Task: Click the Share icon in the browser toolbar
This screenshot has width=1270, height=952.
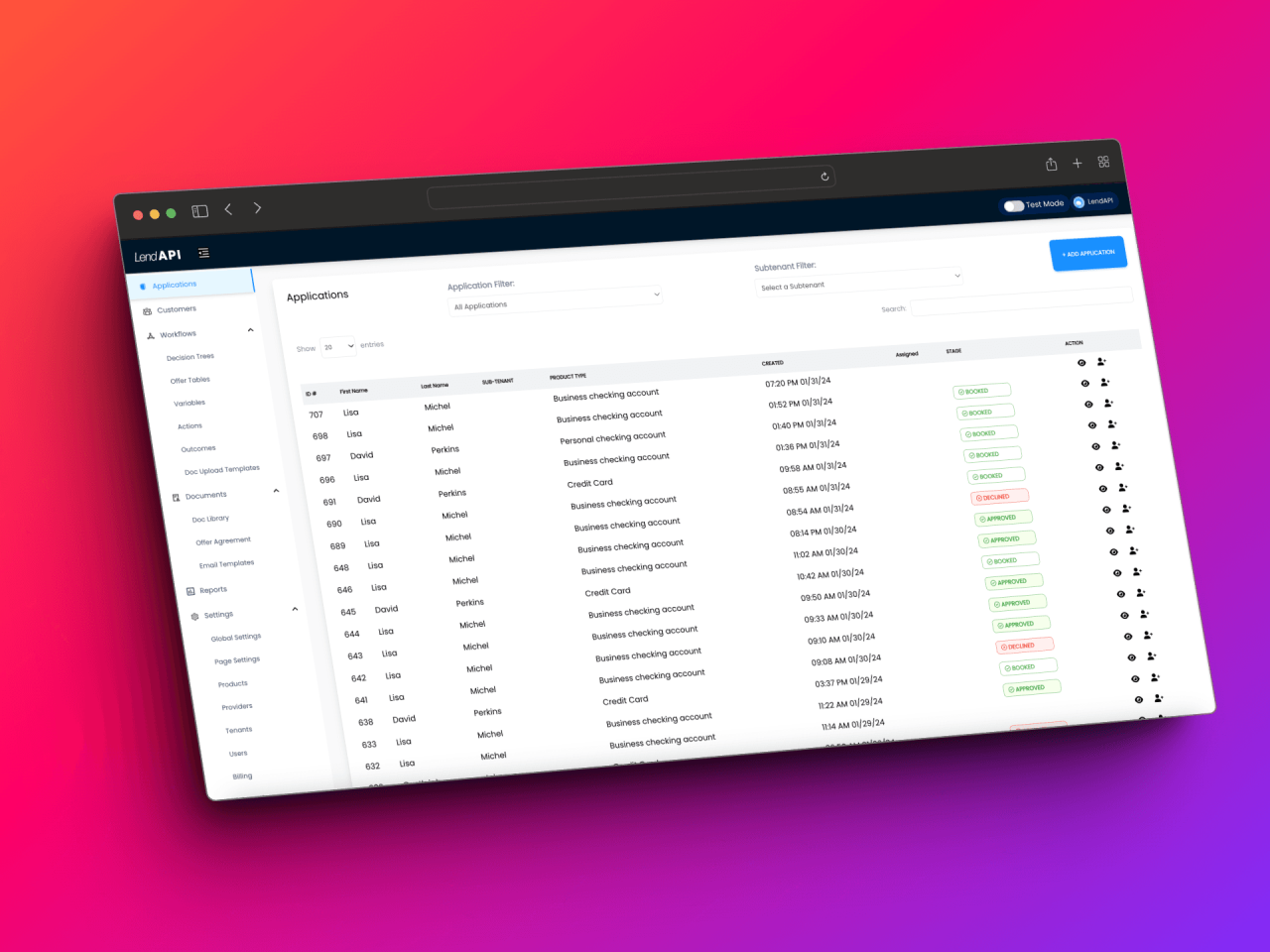Action: point(1050,163)
